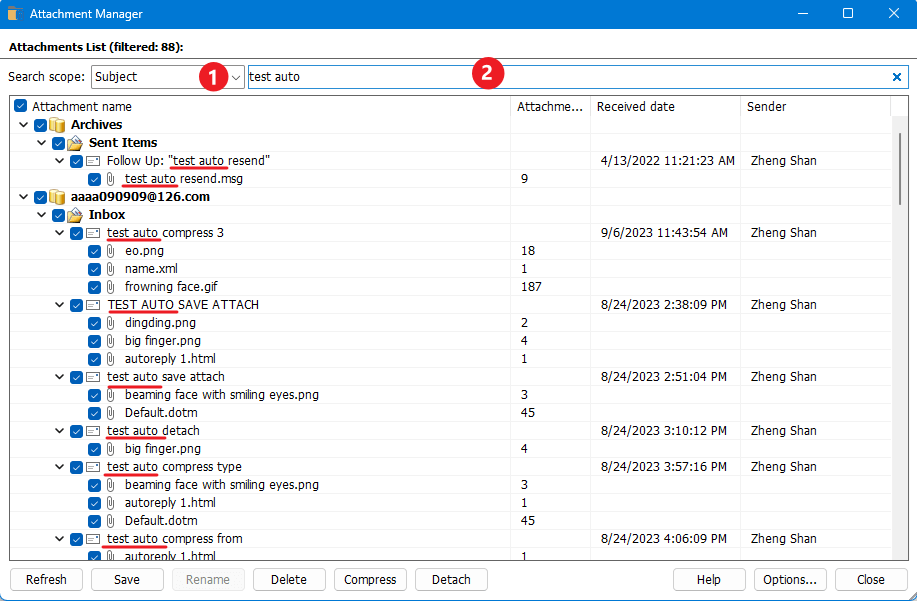The width and height of the screenshot is (917, 601).
Task: Uncheck the checkbox for name.xml
Action: pyautogui.click(x=94, y=268)
